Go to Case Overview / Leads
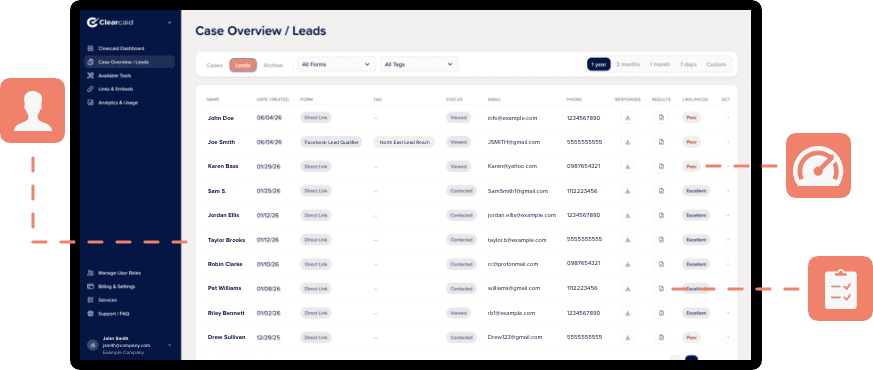Image resolution: width=873 pixels, height=370 pixels. (129, 62)
